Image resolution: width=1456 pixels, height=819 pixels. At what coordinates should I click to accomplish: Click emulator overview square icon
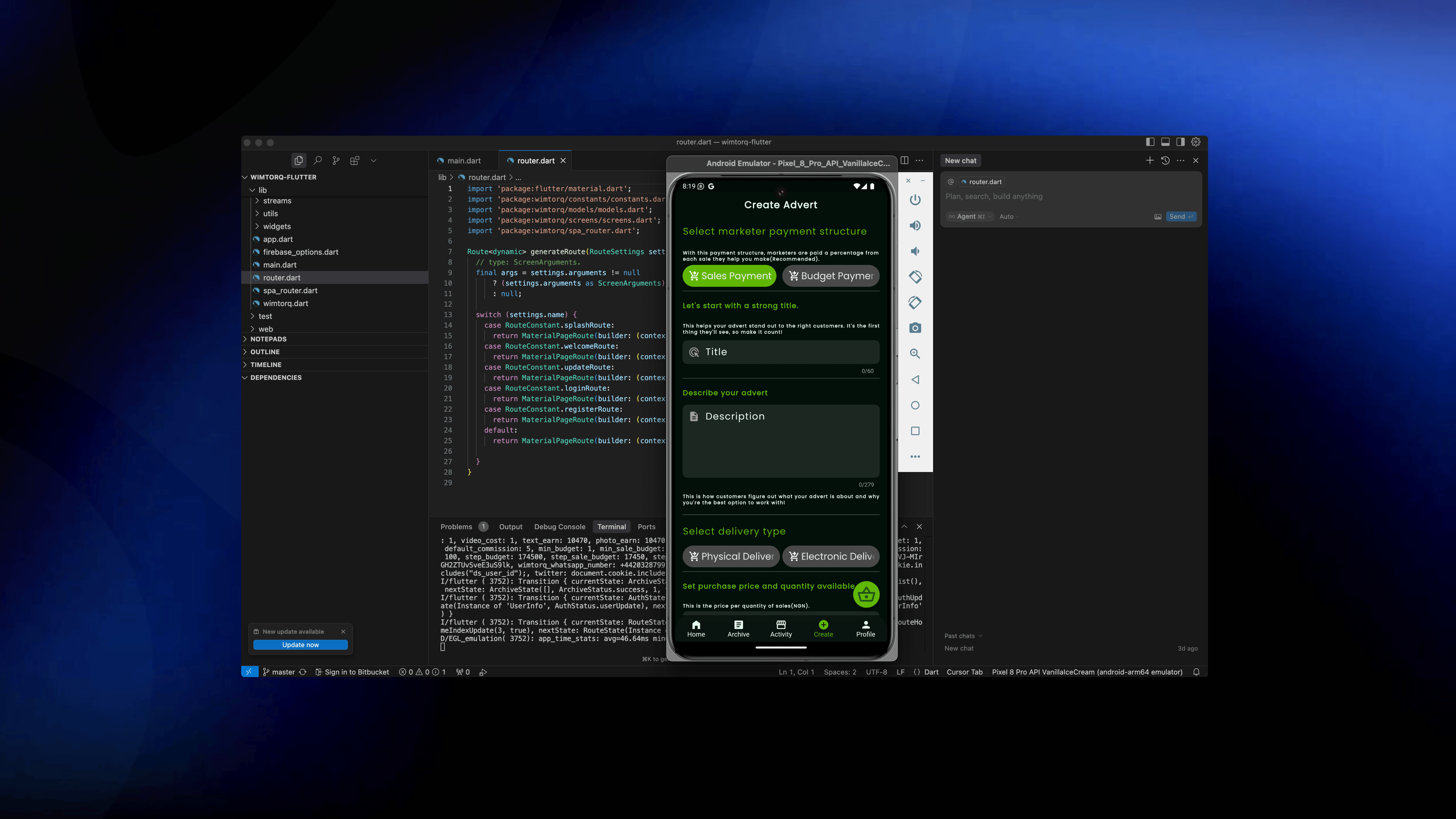915,431
